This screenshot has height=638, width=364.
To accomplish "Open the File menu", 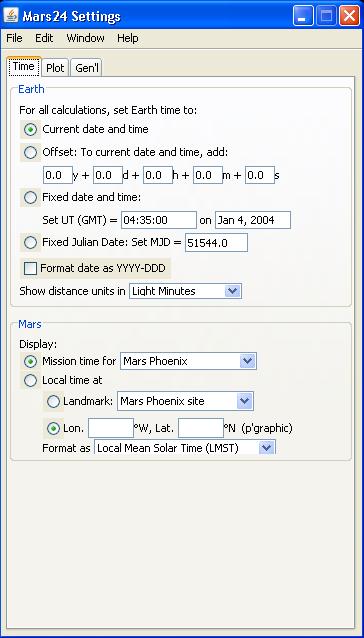I will tap(15, 38).
